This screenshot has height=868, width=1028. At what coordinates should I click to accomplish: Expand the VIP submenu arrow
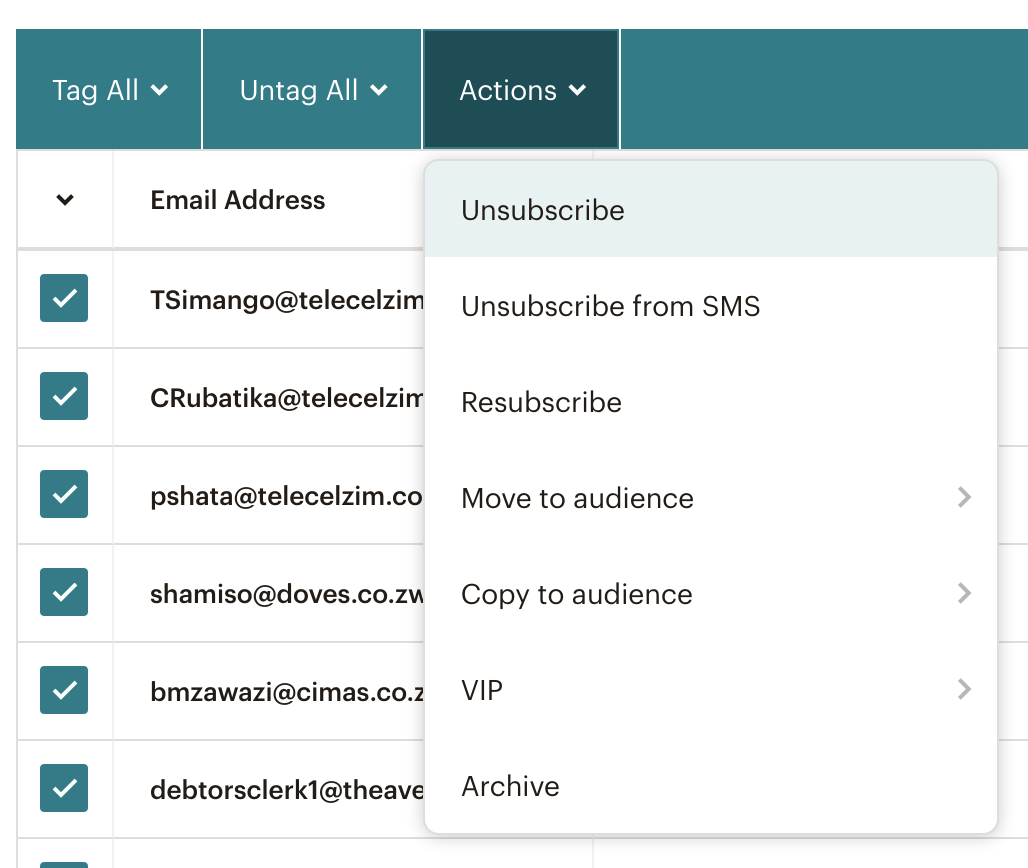(963, 689)
